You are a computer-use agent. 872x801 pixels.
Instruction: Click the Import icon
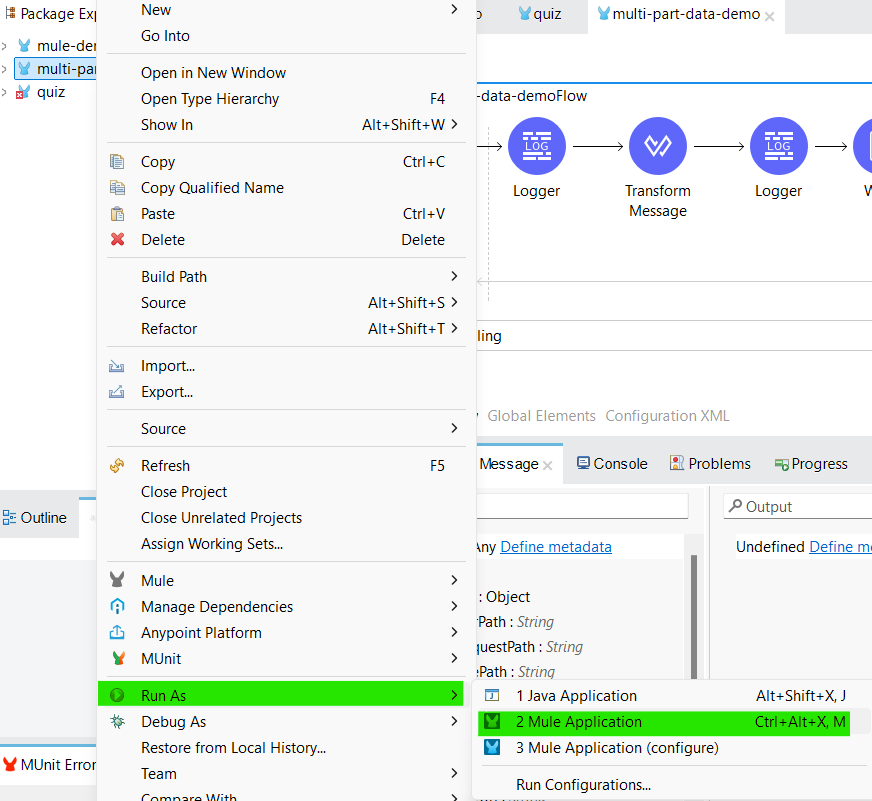(x=117, y=366)
